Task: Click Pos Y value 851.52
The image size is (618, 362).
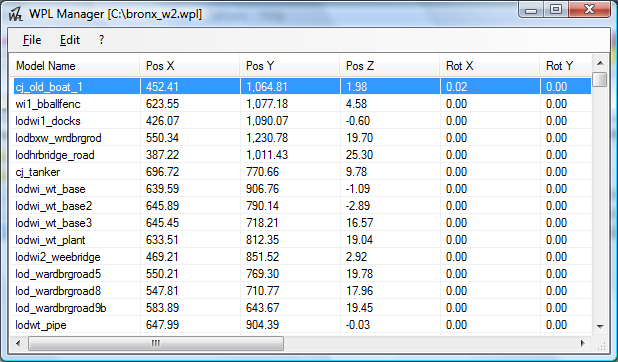Action: point(262,257)
